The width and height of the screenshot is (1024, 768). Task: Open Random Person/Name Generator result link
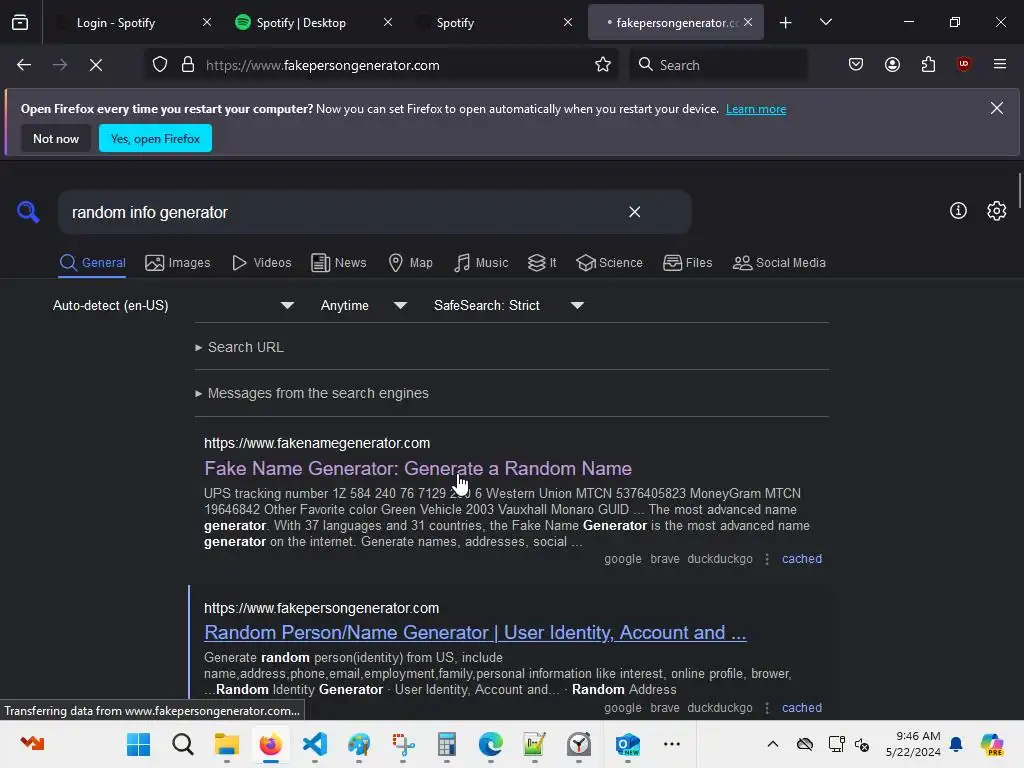pyautogui.click(x=475, y=632)
